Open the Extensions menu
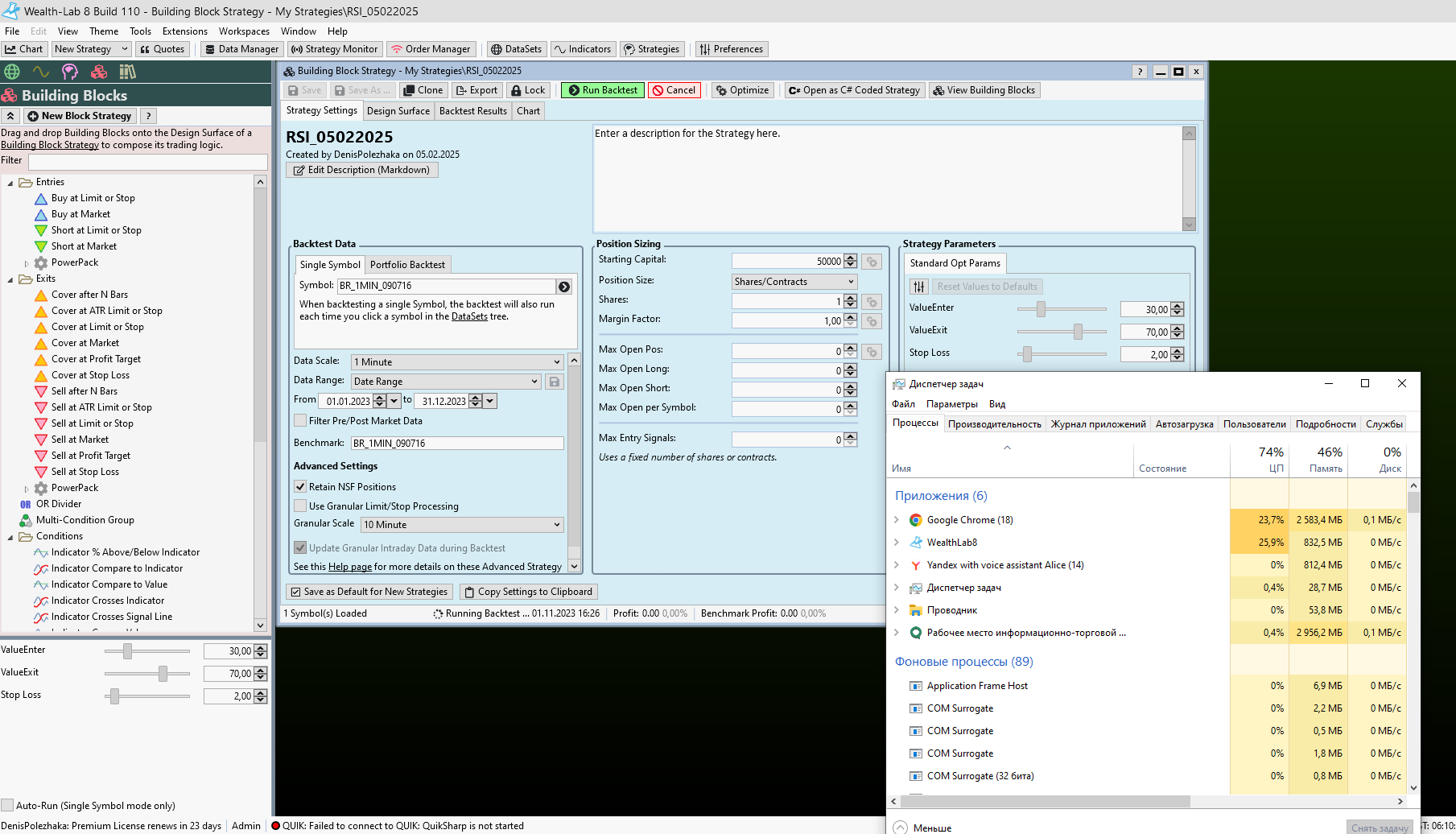 pos(185,31)
